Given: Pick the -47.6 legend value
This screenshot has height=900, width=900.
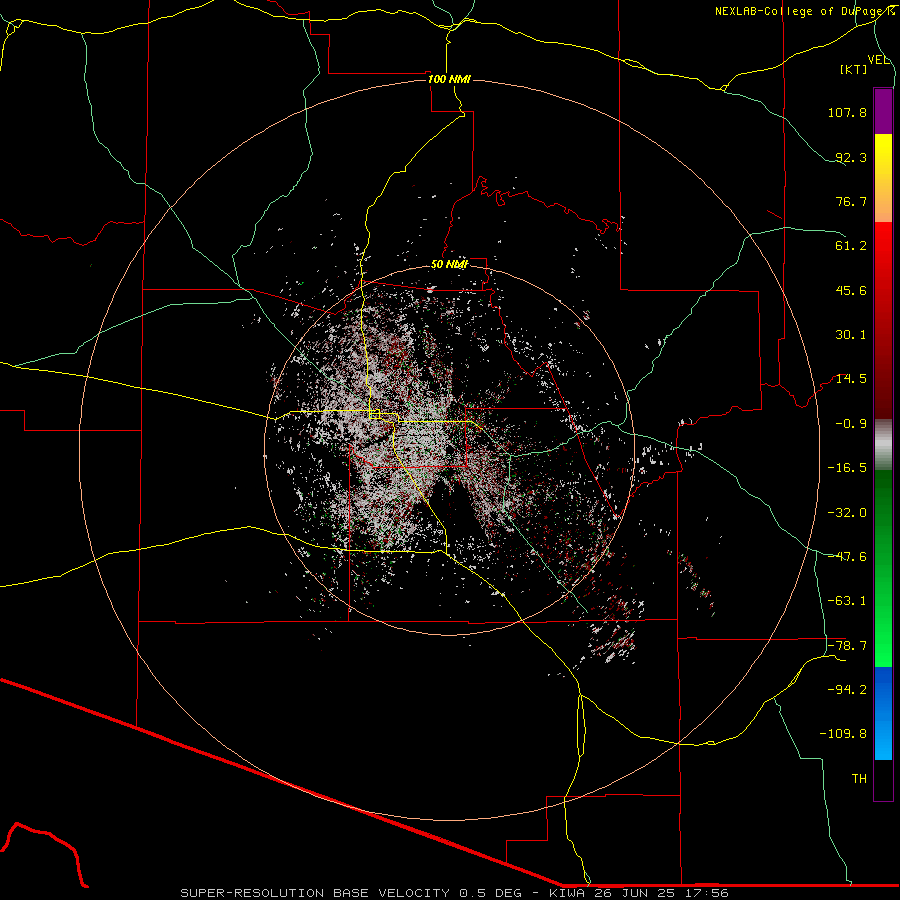Looking at the screenshot, I should [847, 557].
